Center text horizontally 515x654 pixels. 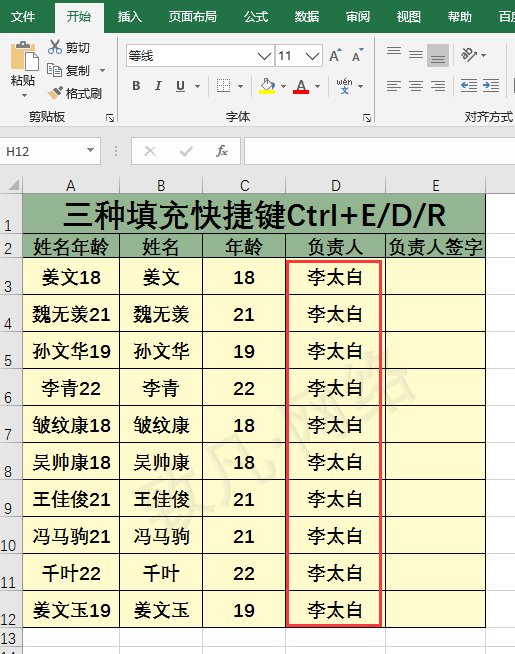tap(416, 86)
